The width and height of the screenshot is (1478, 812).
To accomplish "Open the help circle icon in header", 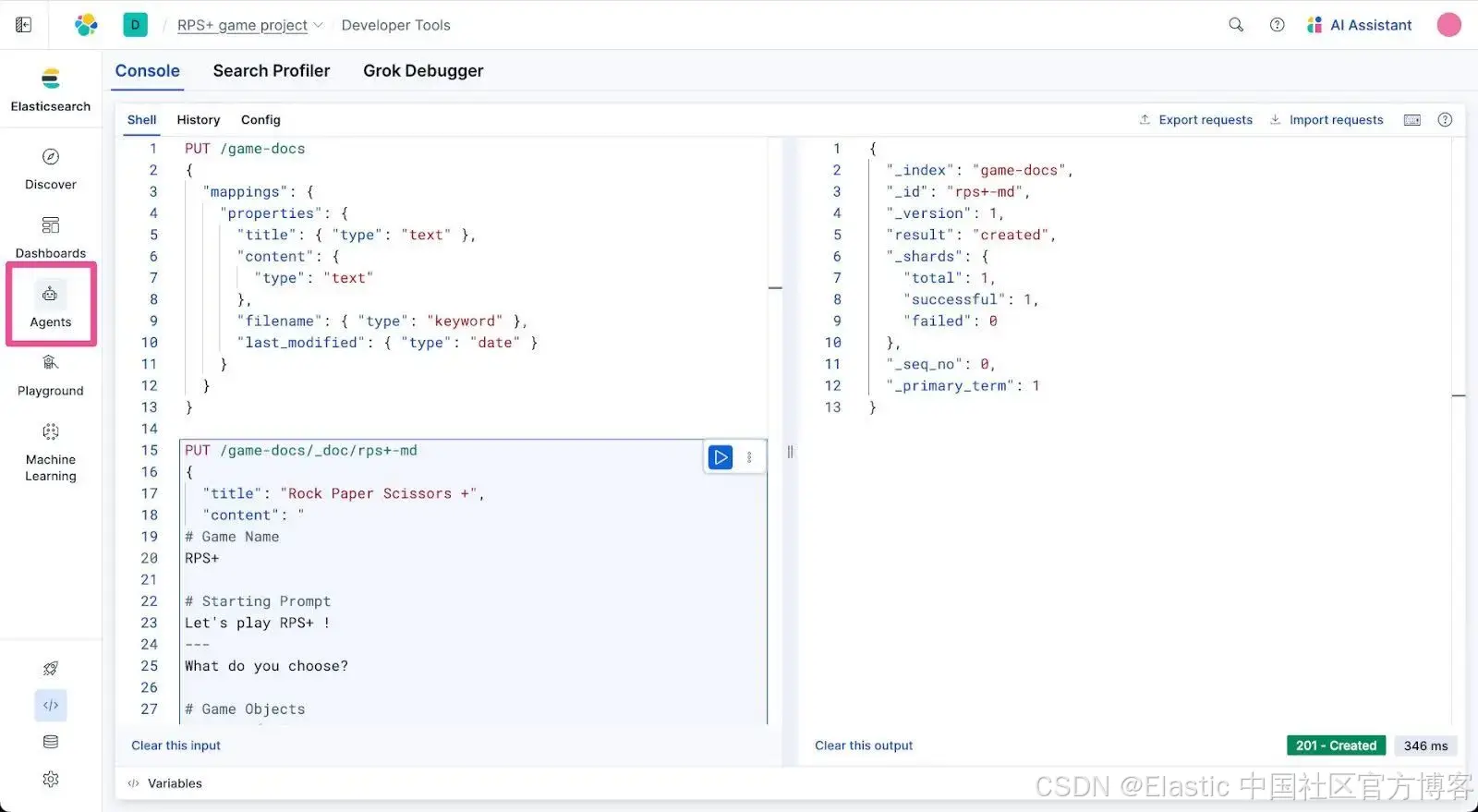I will point(1278,25).
